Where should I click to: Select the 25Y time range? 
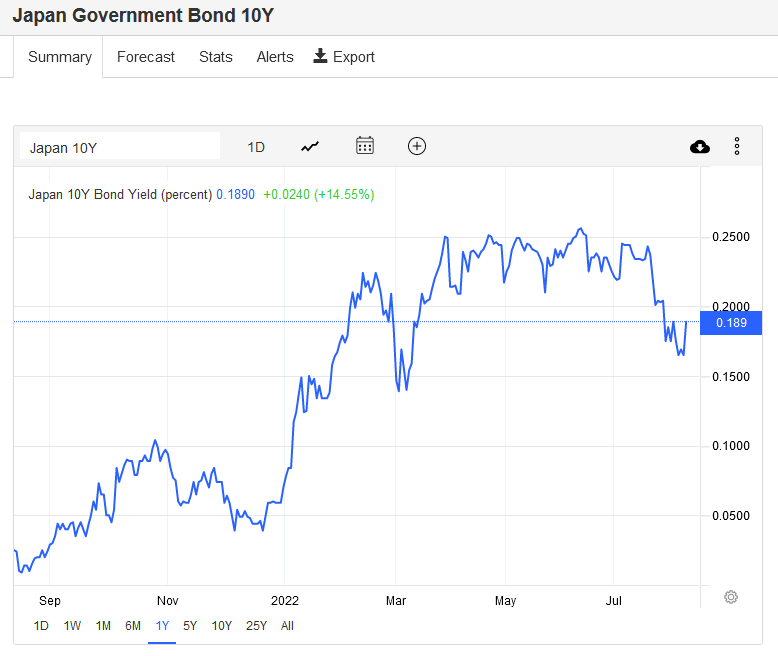pos(257,626)
